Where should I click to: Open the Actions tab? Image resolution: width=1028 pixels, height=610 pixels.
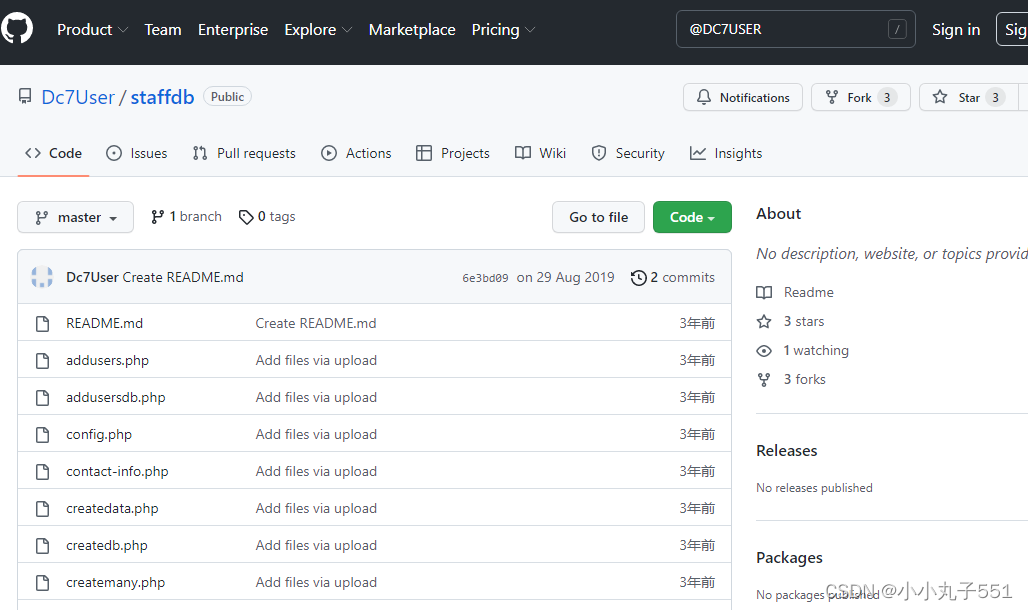click(x=356, y=153)
